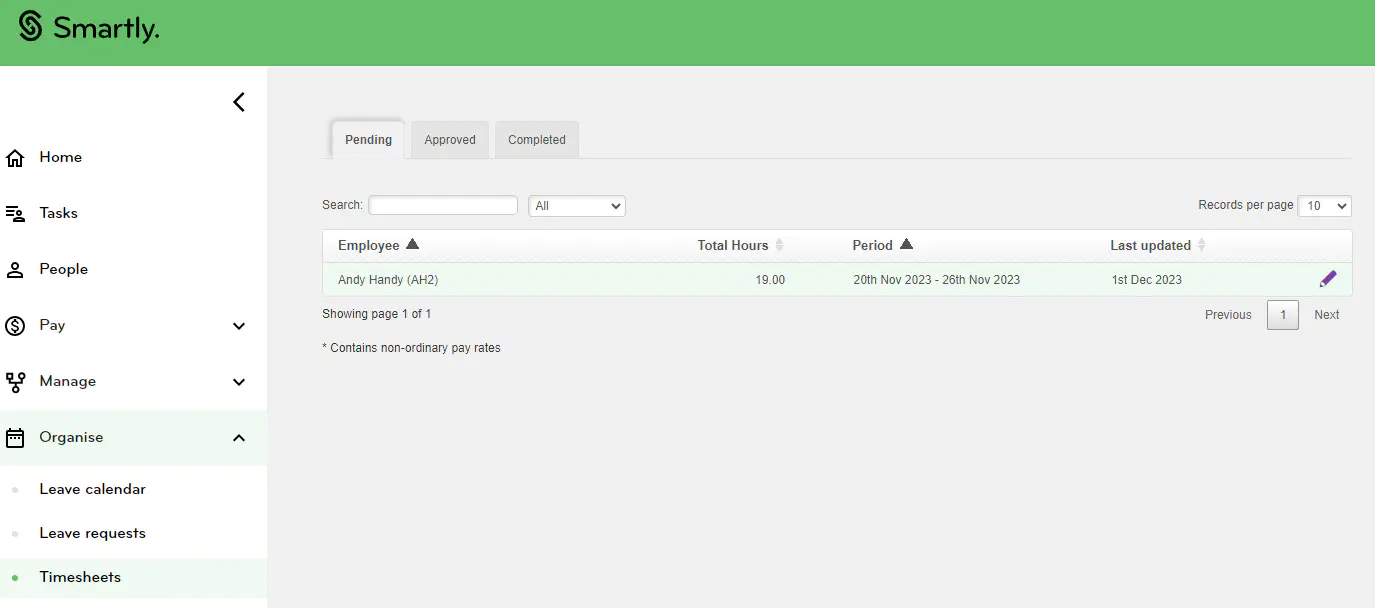Click the Smartly logo in the header
Screen dimensions: 1375x608
(88, 29)
